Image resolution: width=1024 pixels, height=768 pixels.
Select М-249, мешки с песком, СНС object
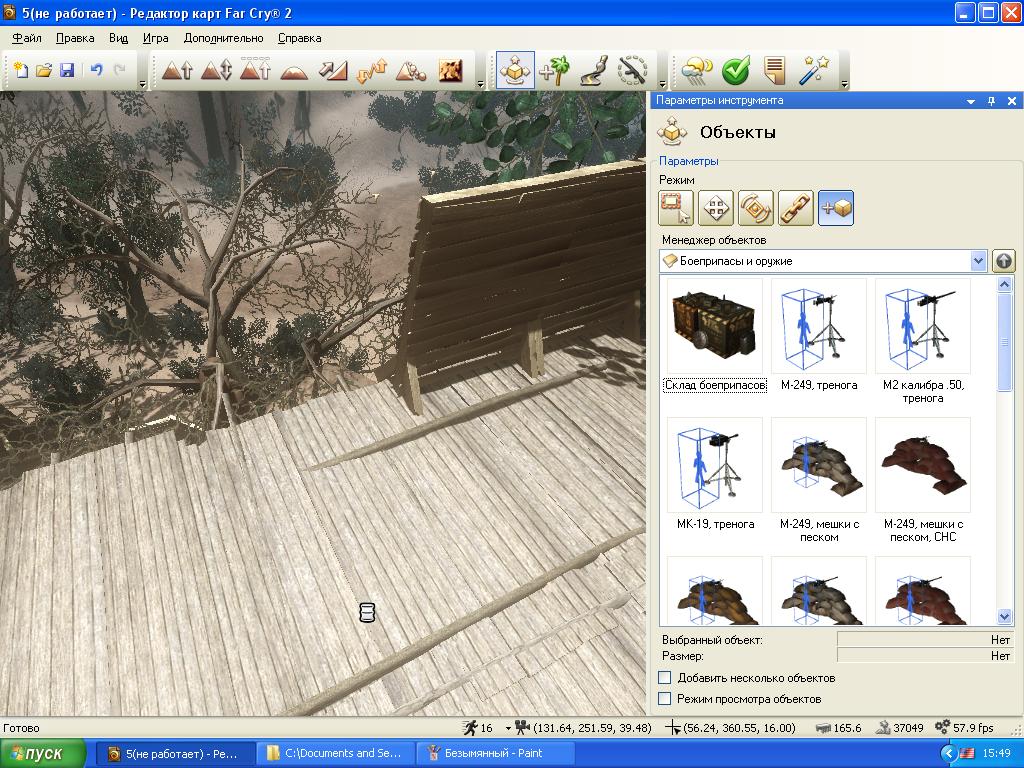923,481
